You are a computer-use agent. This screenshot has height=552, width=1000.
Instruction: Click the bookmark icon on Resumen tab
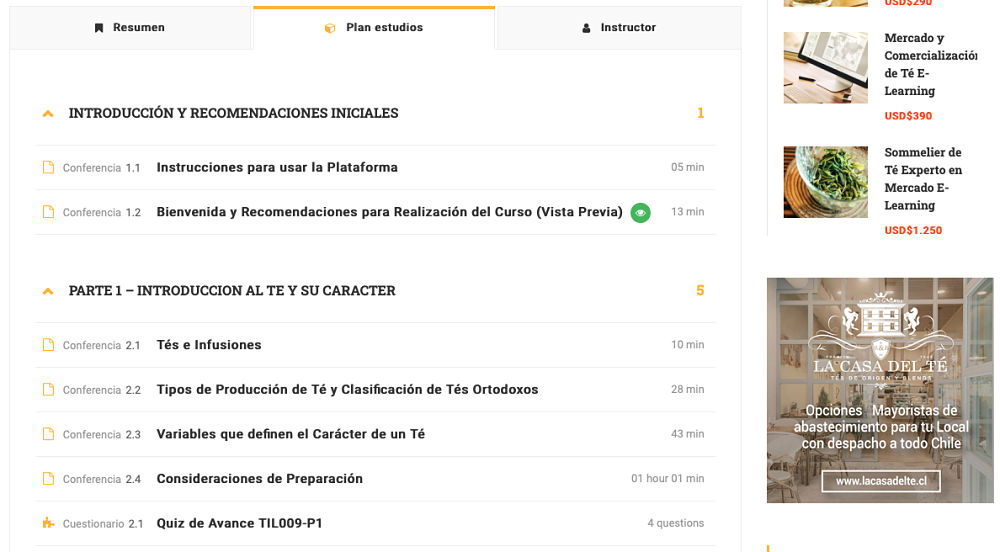click(99, 28)
